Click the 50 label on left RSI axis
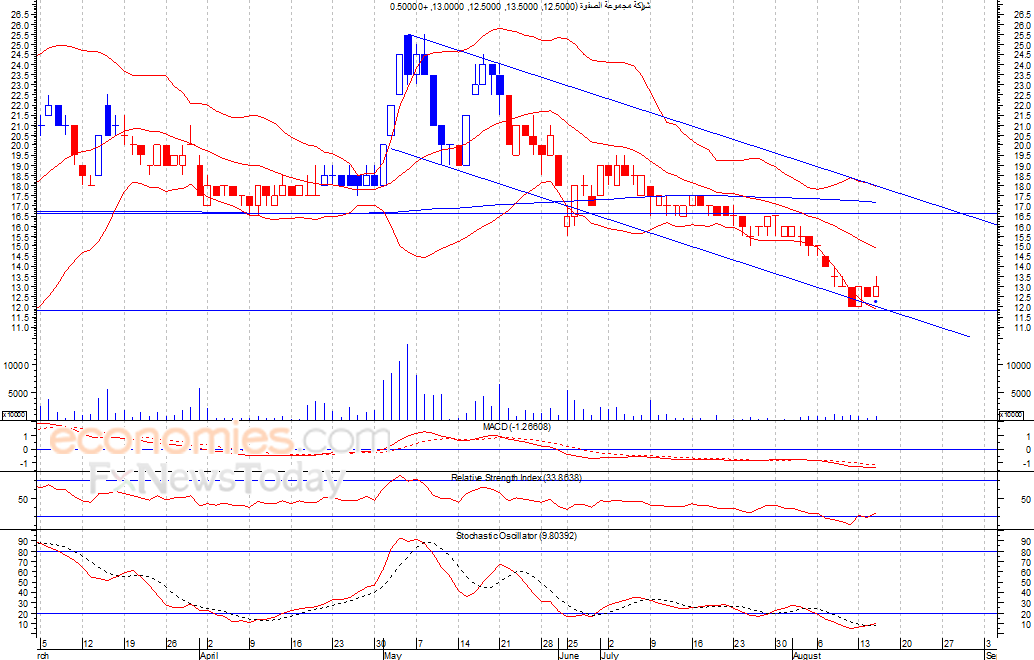This screenshot has width=1034, height=660. coord(24,499)
